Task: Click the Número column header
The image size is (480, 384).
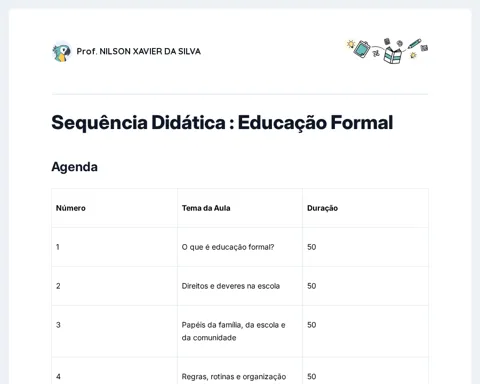Action: tap(71, 208)
